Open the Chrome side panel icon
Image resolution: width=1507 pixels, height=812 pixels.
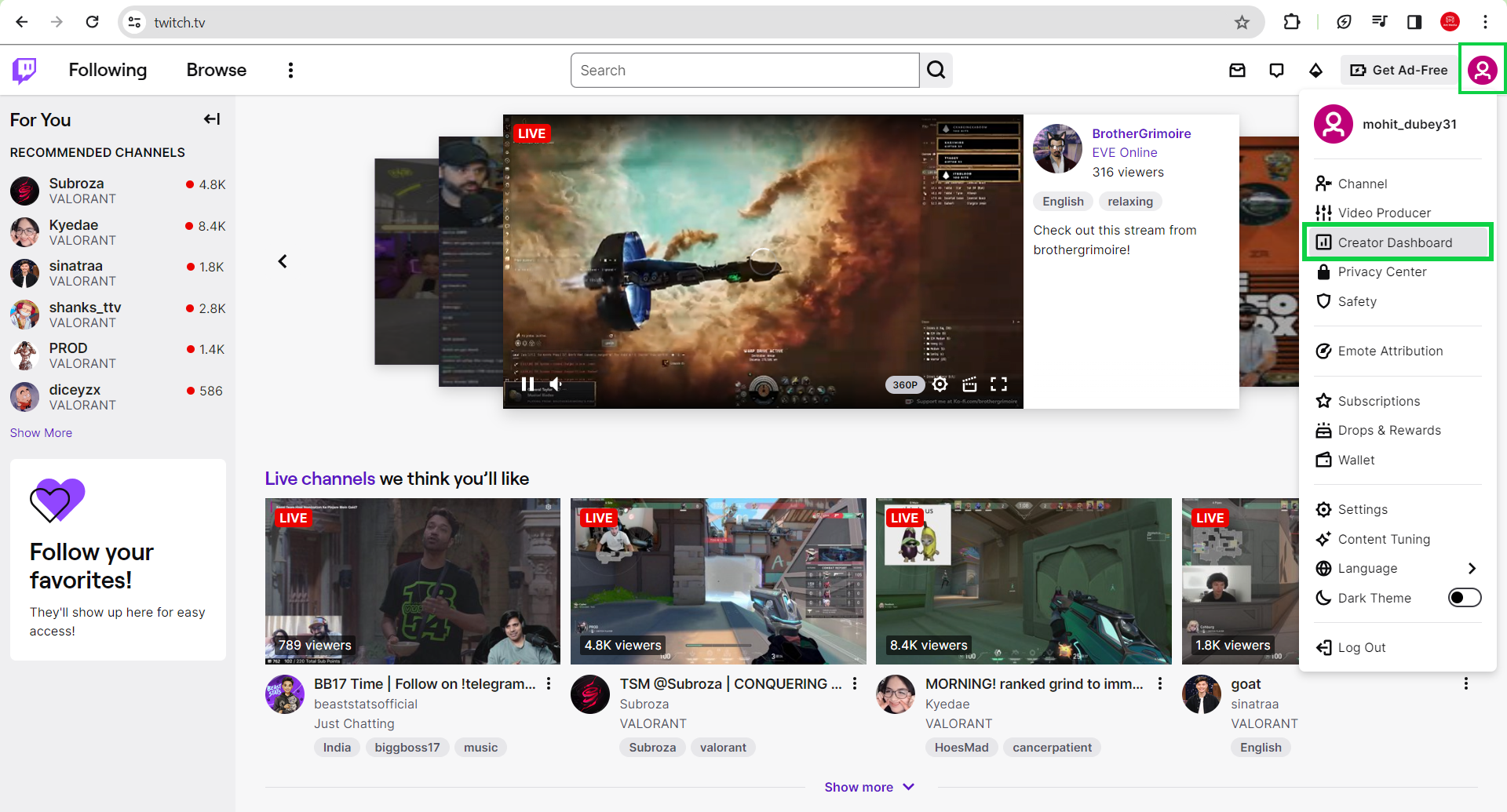point(1414,22)
